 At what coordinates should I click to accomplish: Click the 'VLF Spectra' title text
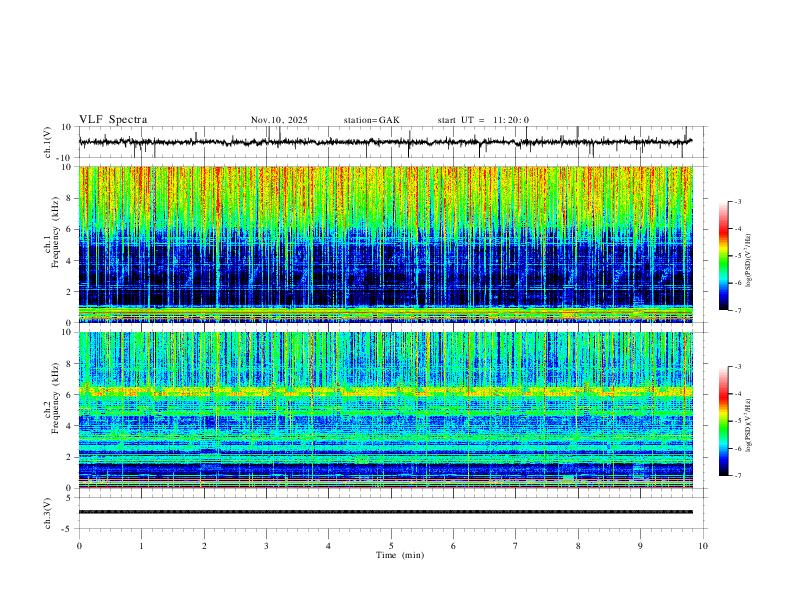click(113, 120)
